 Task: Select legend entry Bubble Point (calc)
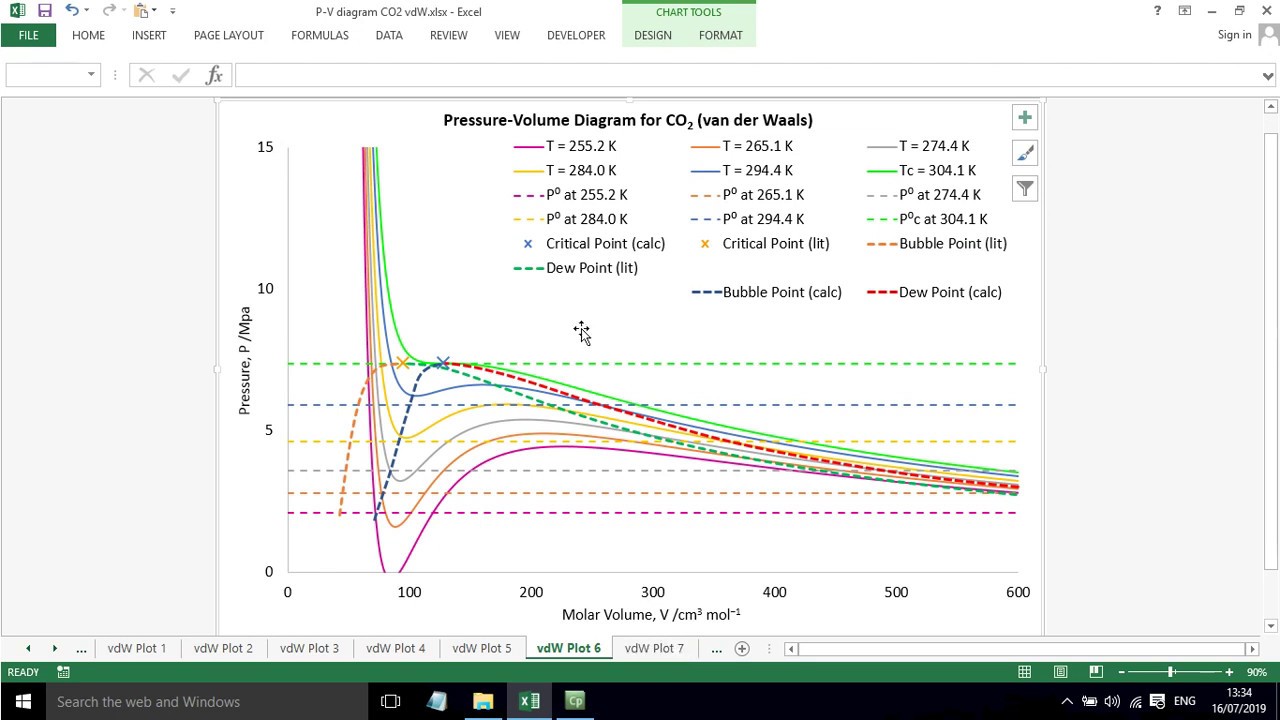766,292
